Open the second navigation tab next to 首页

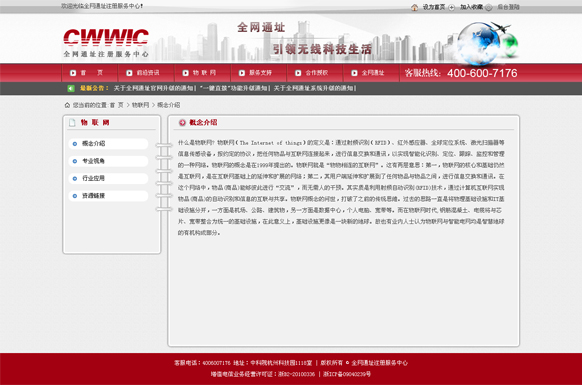click(146, 73)
